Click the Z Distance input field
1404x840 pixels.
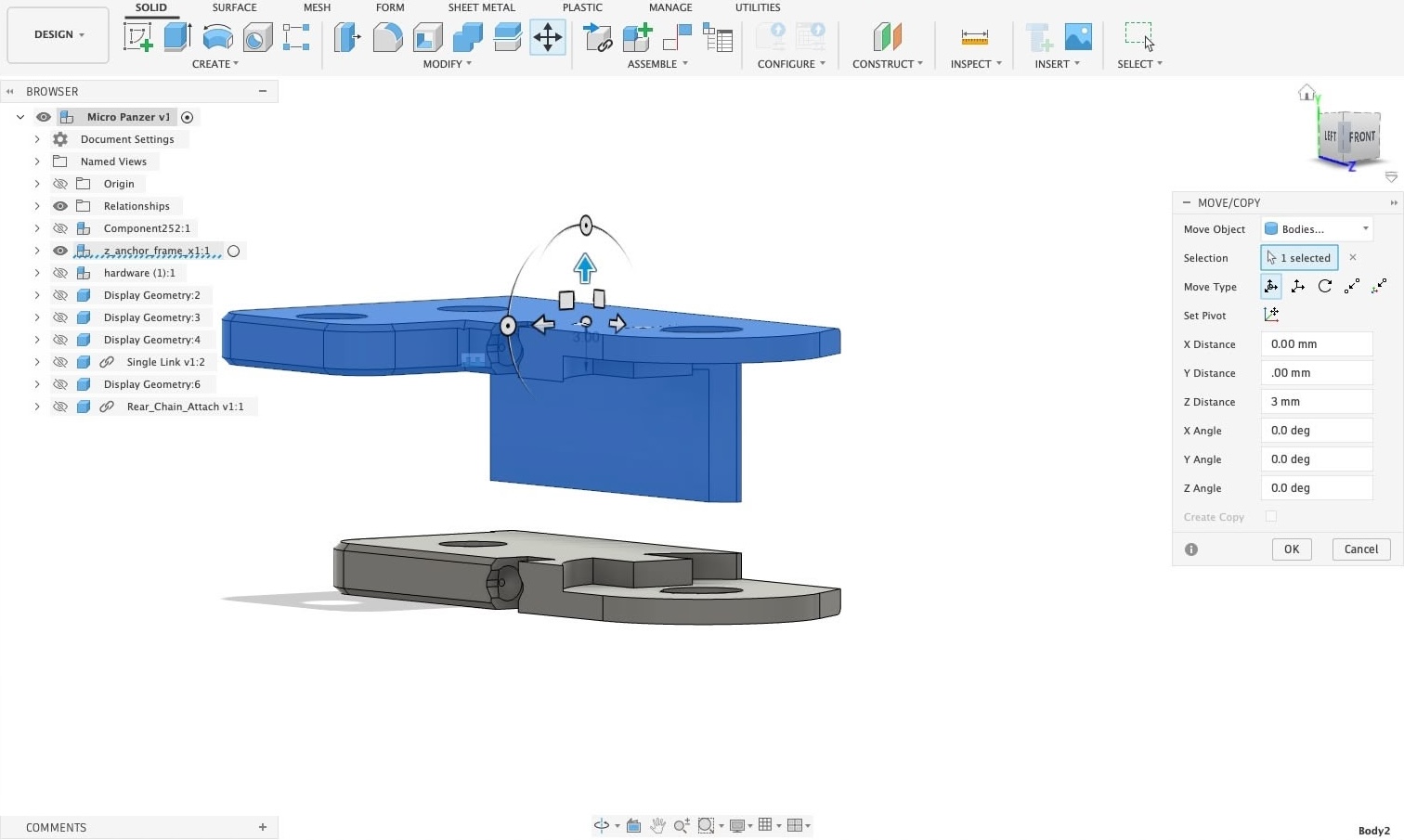tap(1317, 401)
